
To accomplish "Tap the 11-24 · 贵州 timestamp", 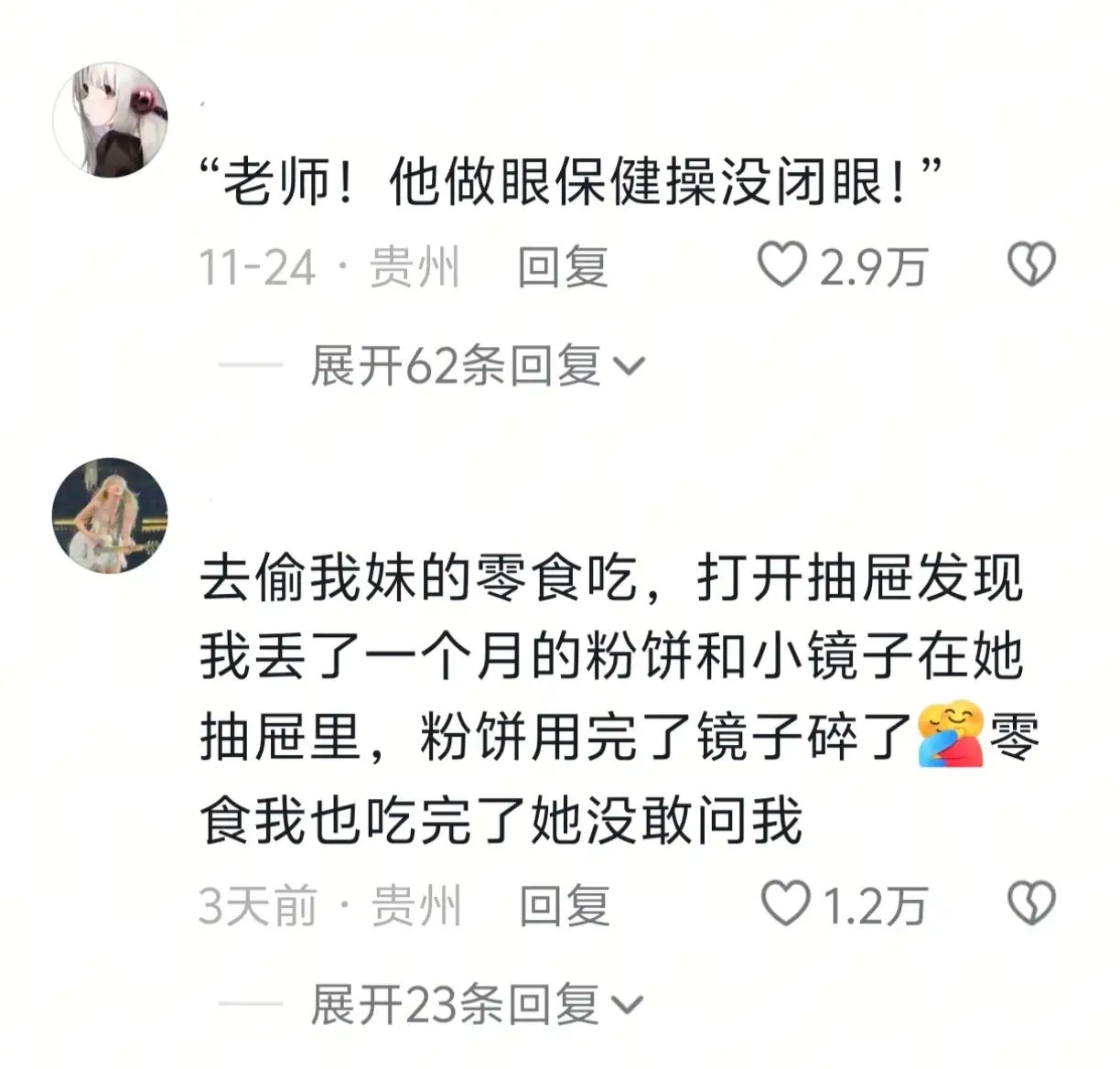I will click(x=329, y=267).
